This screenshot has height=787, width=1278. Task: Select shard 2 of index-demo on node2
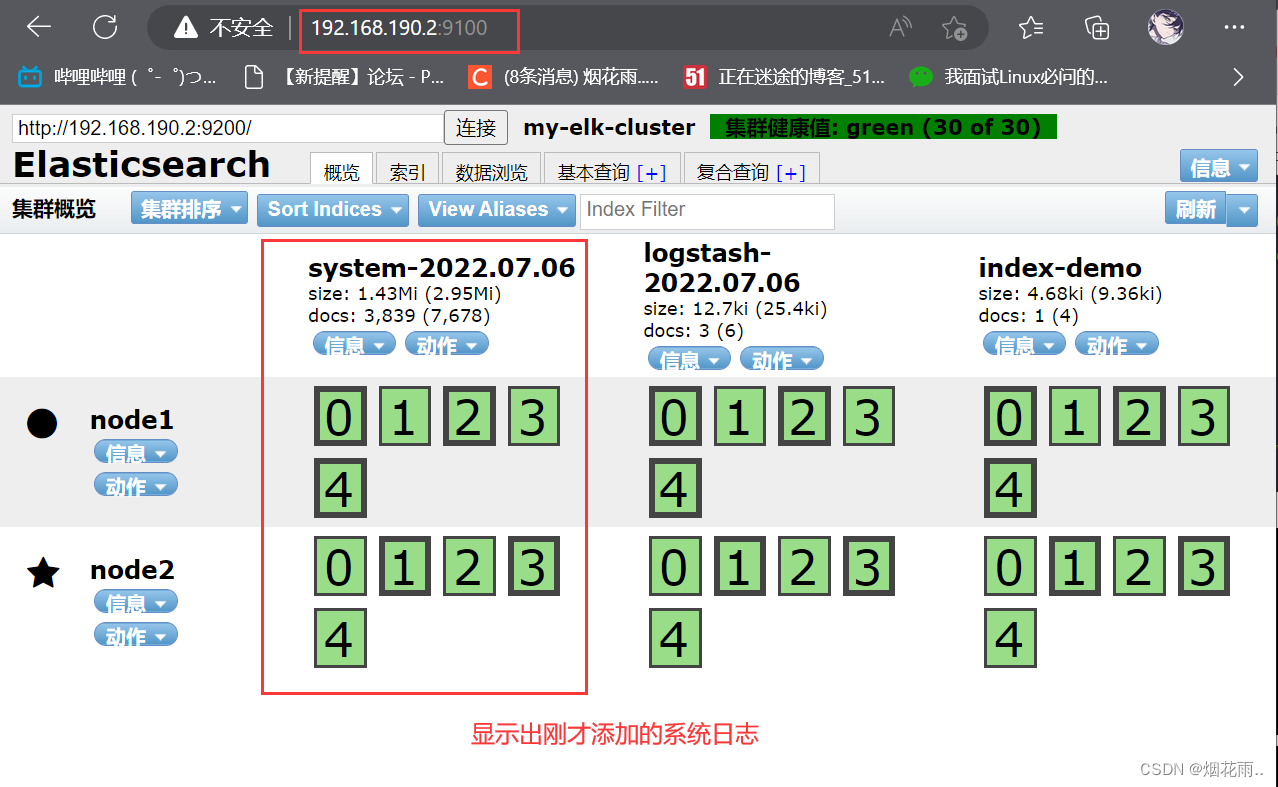pyautogui.click(x=1139, y=566)
